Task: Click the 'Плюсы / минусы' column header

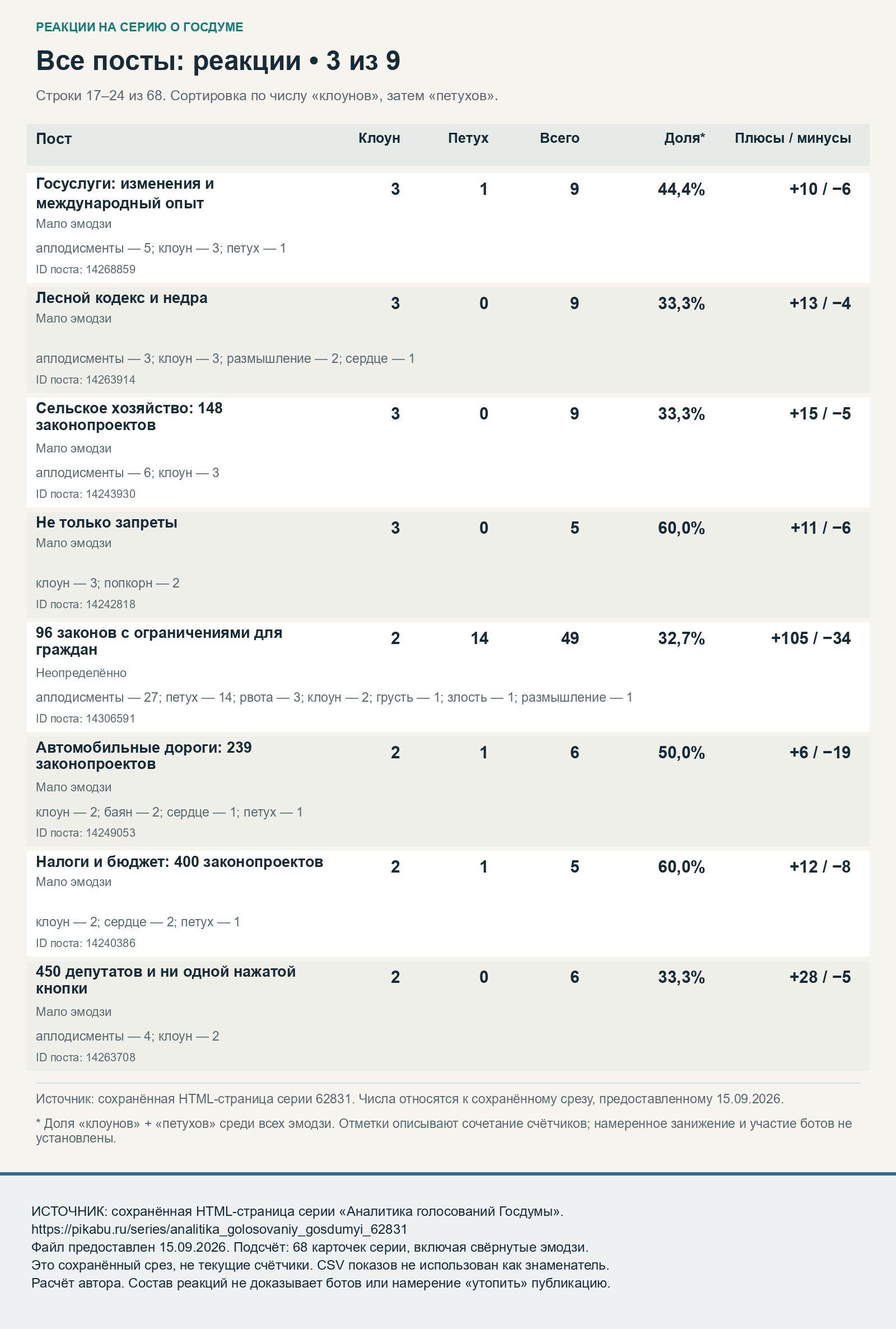Action: tap(792, 138)
